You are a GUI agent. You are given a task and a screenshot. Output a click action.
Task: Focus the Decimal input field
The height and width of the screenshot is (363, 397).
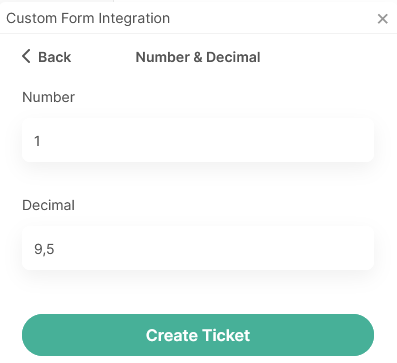click(198, 248)
